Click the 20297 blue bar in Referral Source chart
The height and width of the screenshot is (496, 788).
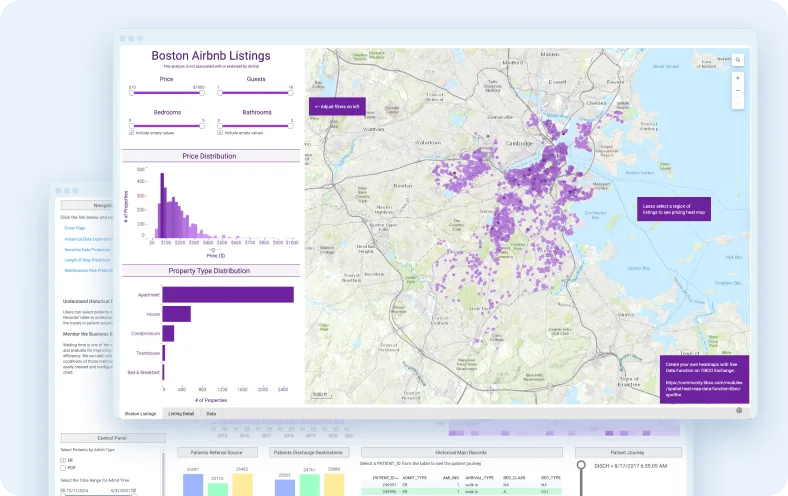pos(193,484)
